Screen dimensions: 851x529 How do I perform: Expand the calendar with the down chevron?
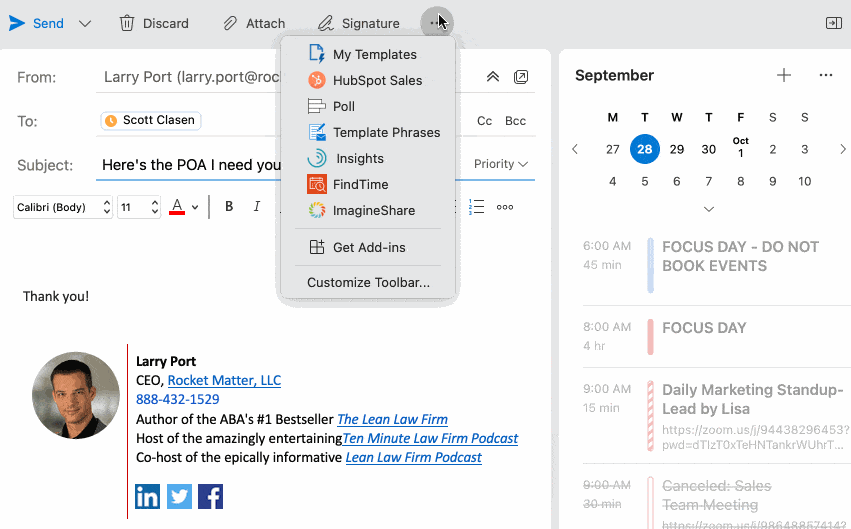(x=709, y=209)
